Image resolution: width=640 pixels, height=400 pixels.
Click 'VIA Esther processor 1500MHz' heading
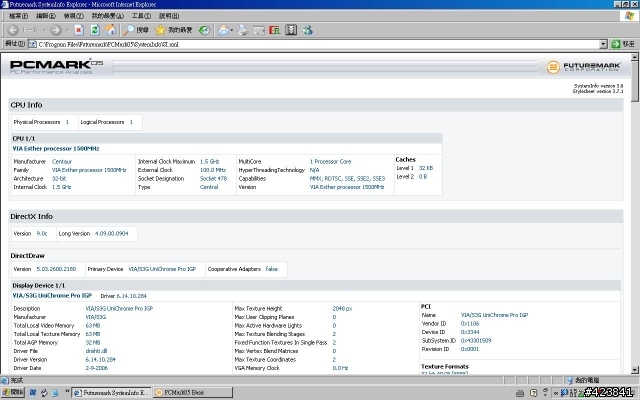(56, 149)
